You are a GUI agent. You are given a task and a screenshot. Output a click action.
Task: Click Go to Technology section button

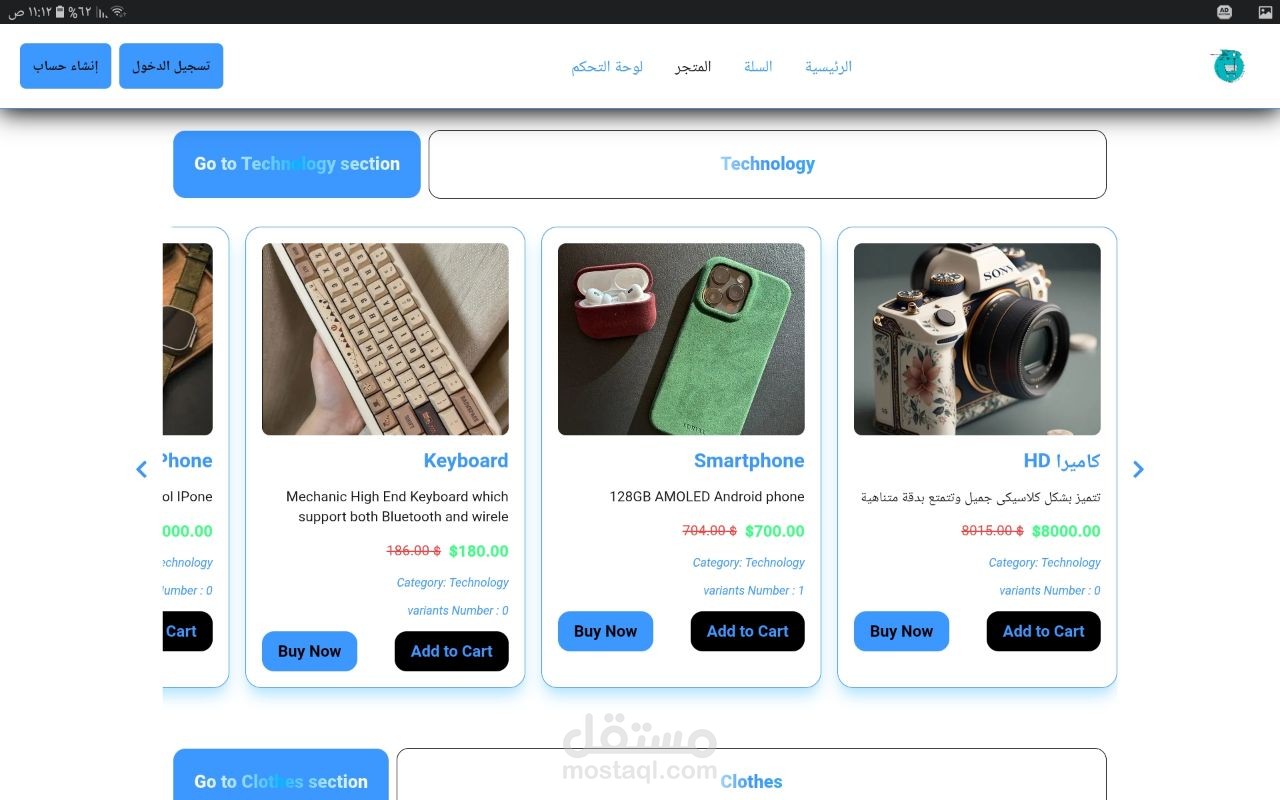[x=297, y=164]
